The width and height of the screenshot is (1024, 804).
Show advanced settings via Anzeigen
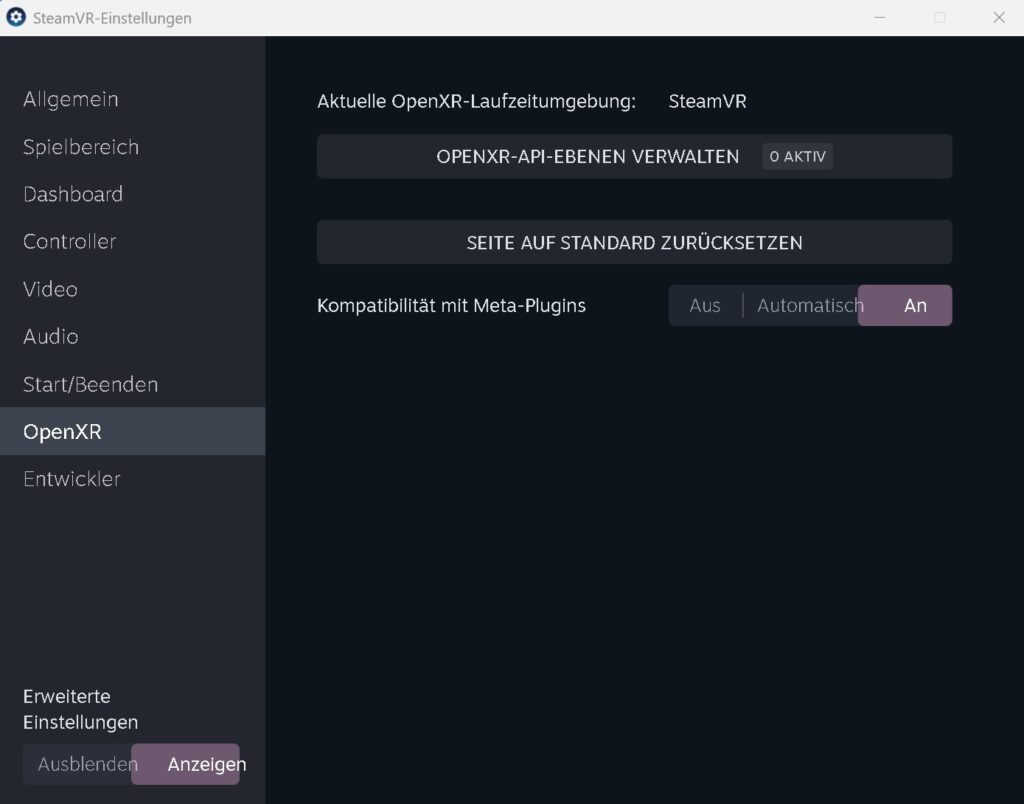205,763
